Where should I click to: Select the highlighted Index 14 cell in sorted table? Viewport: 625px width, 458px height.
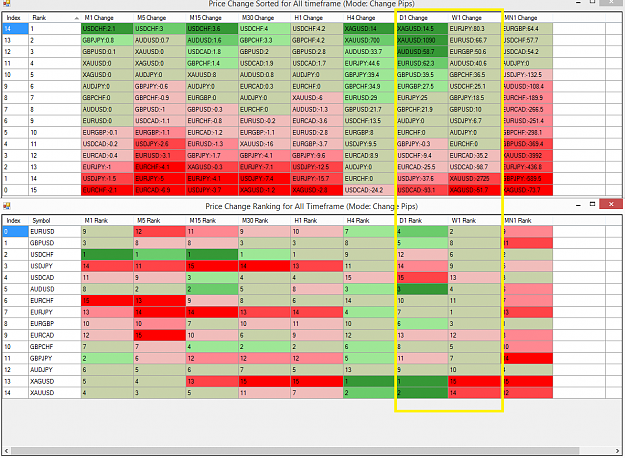click(15, 29)
